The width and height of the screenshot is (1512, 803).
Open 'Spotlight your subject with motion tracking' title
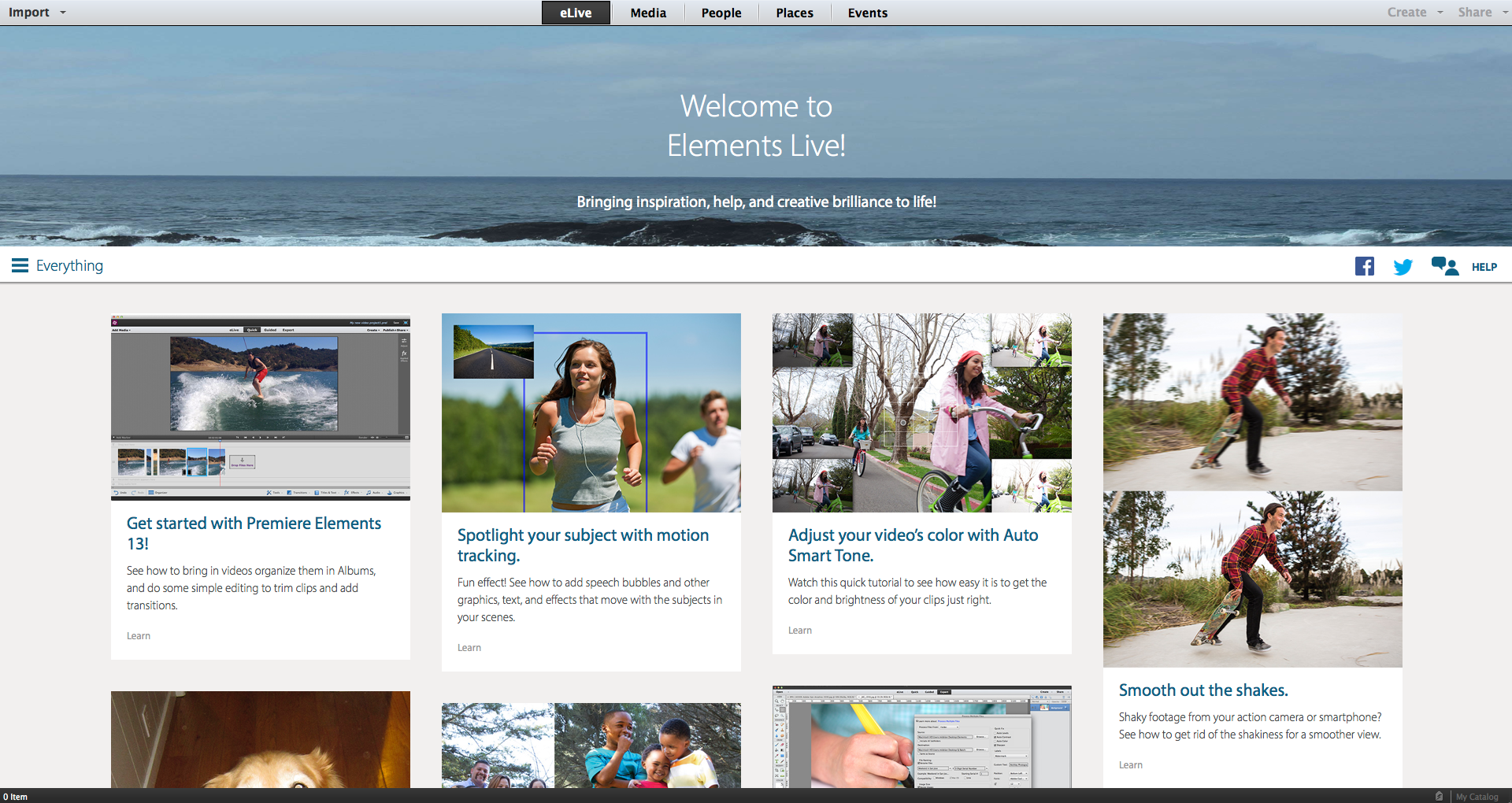583,546
